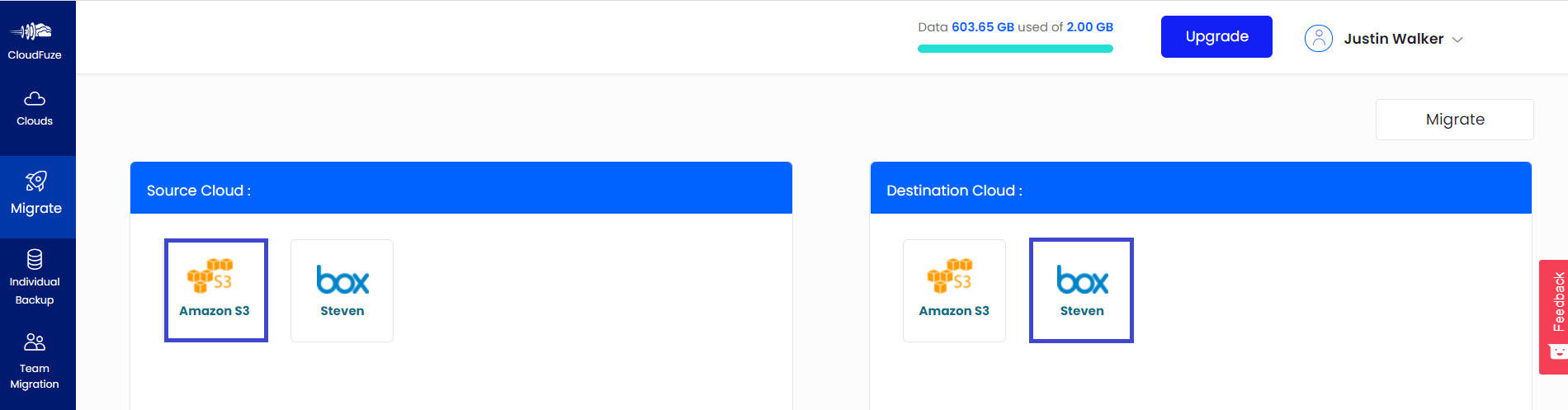Select Amazon S3 icon in Source Cloud

(210, 276)
